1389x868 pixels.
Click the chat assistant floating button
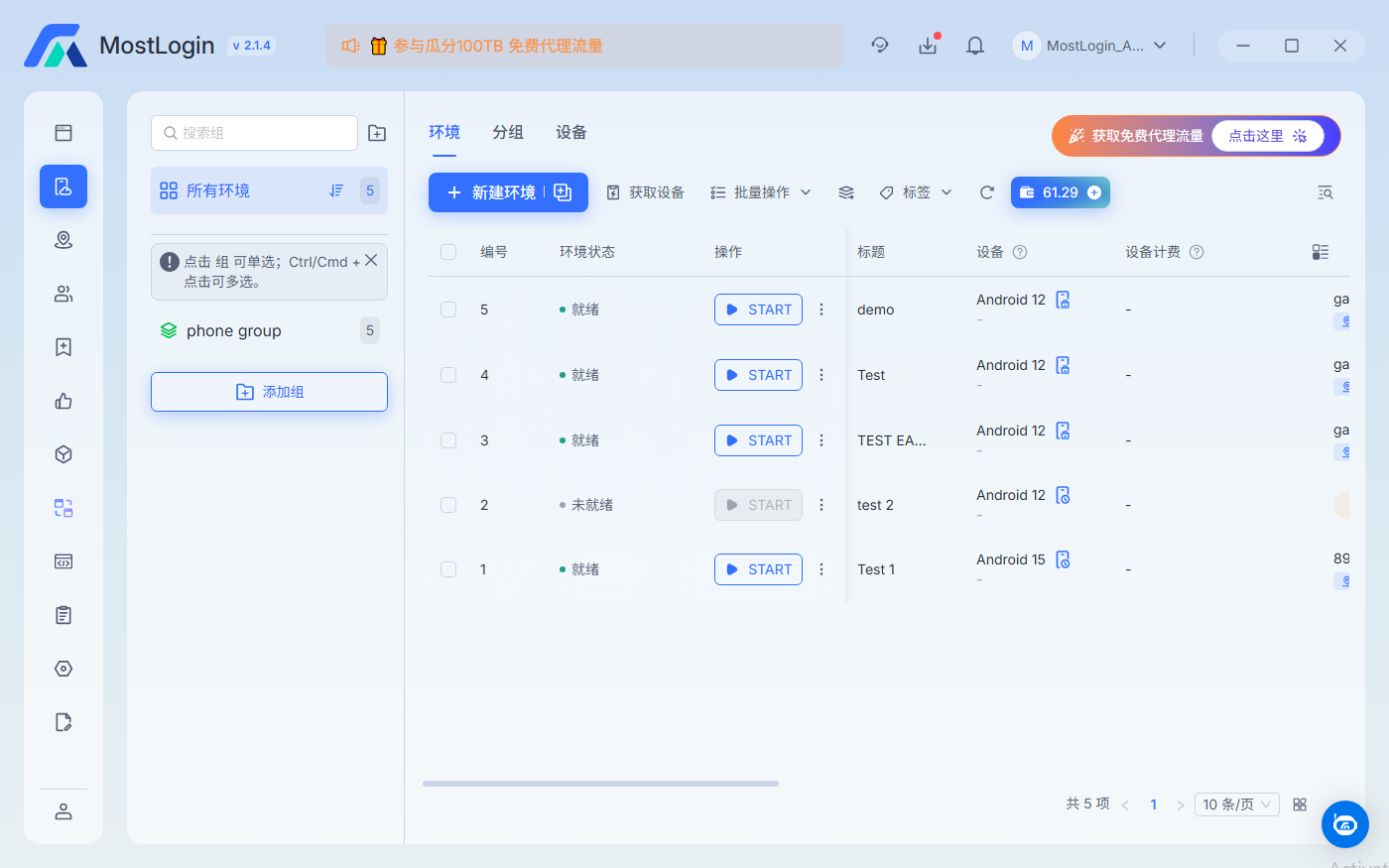point(1345,824)
